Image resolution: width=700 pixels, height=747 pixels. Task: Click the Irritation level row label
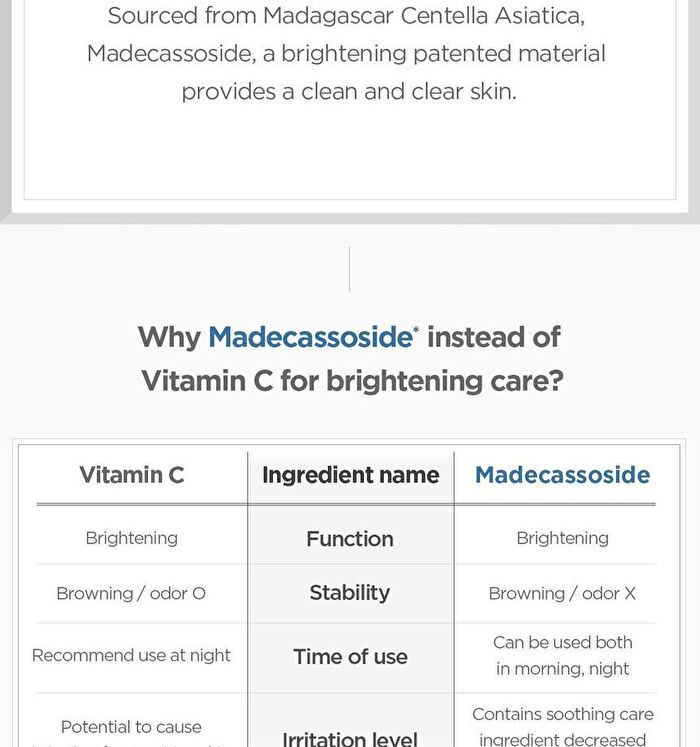(350, 738)
